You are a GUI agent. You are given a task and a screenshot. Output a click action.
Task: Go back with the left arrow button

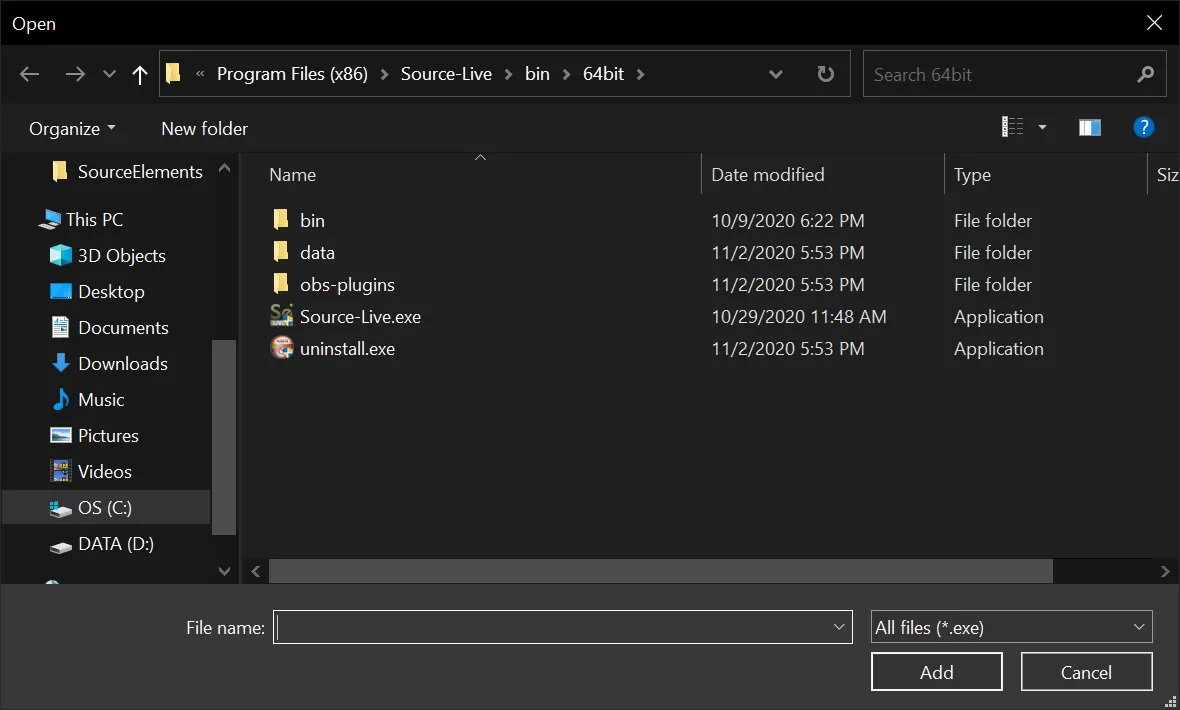coord(29,74)
